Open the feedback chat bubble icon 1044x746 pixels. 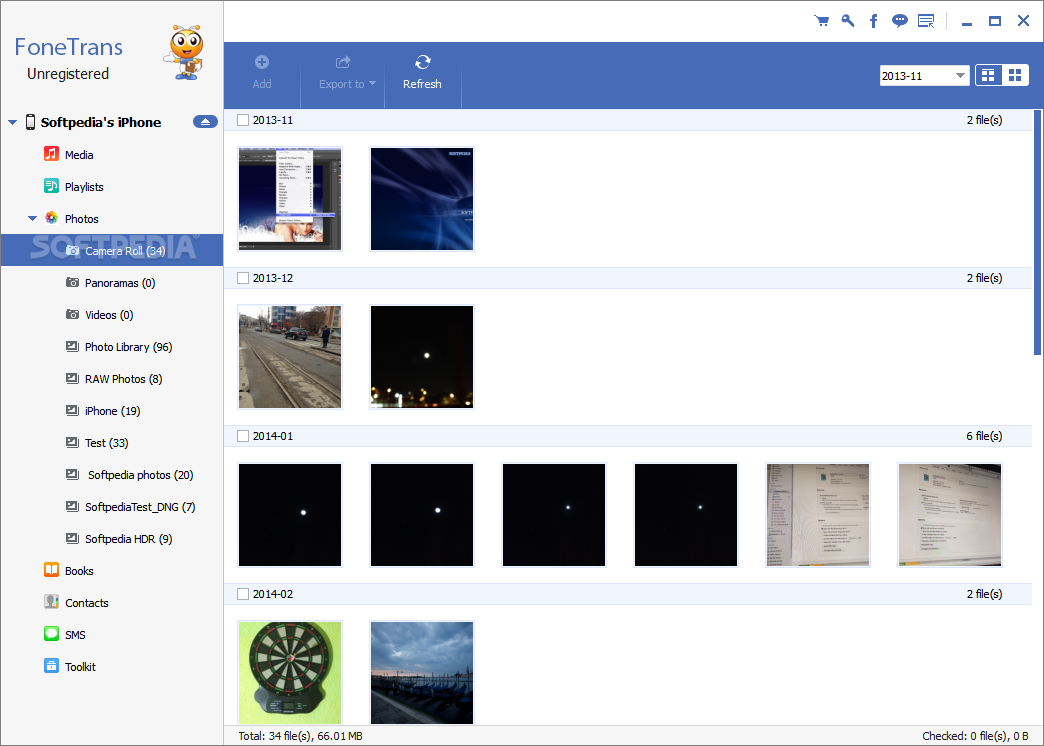tap(900, 21)
